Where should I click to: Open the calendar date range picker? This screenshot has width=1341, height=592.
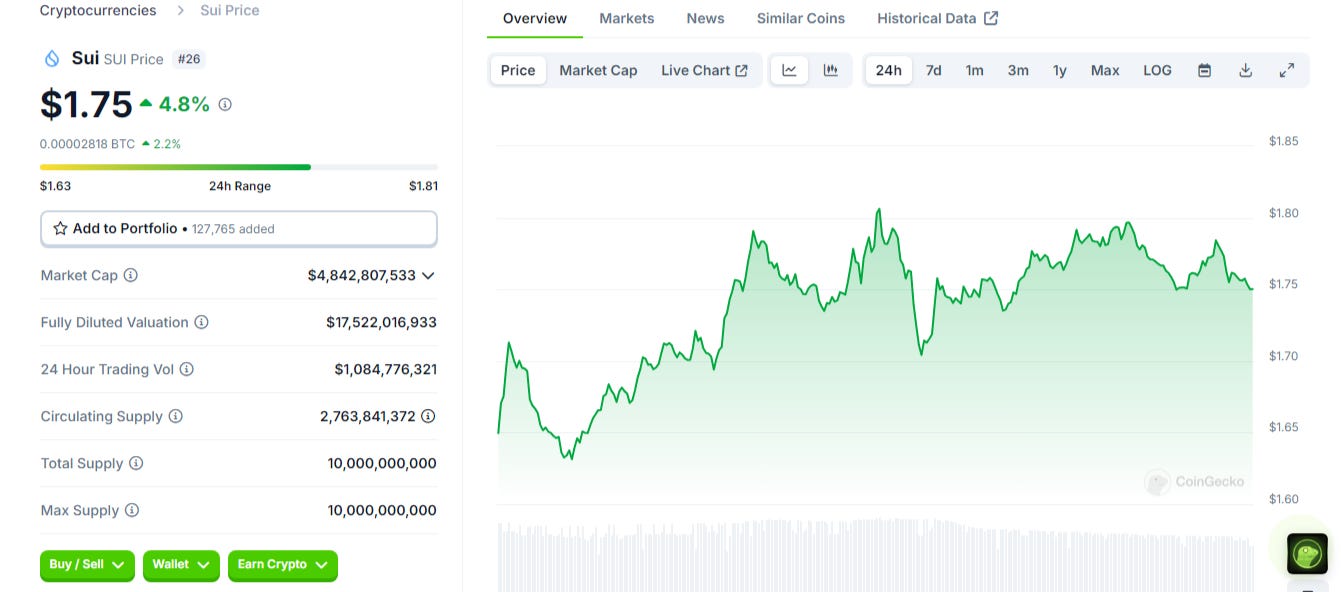pyautogui.click(x=1204, y=70)
